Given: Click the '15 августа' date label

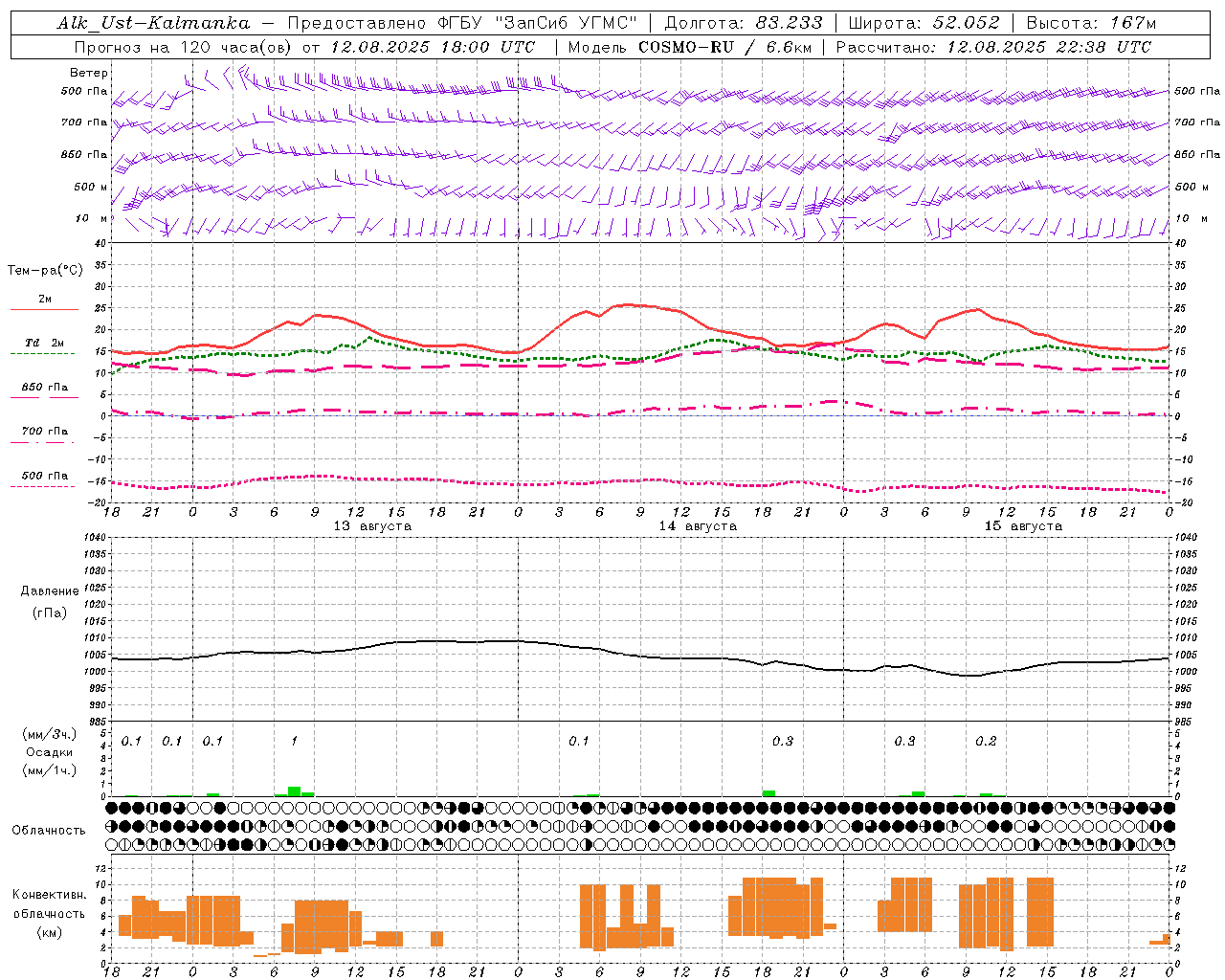Looking at the screenshot, I should point(1023,526).
